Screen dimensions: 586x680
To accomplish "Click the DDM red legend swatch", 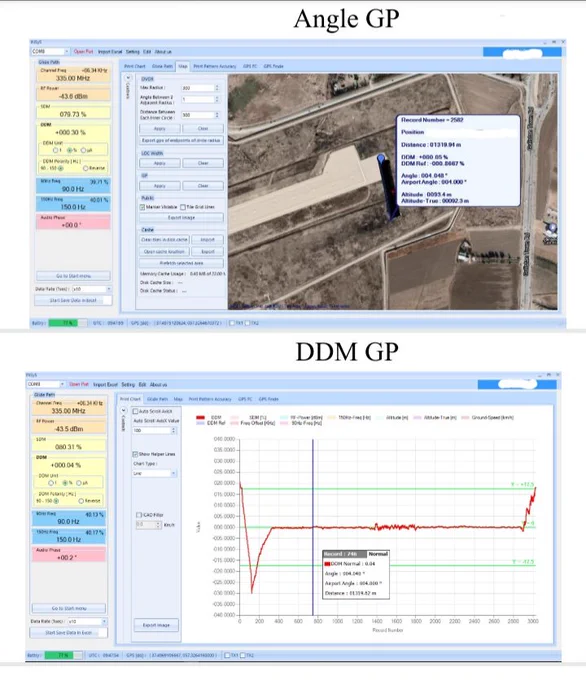I will tap(200, 418).
